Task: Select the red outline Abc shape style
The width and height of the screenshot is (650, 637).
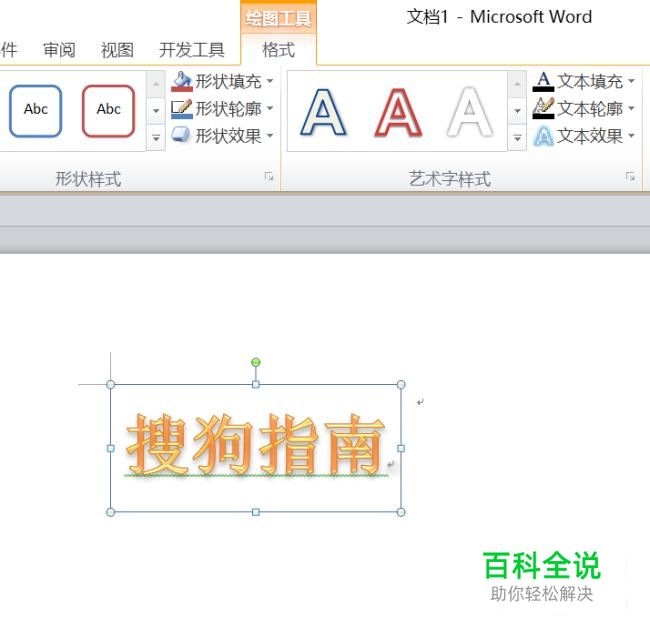Action: (x=108, y=111)
